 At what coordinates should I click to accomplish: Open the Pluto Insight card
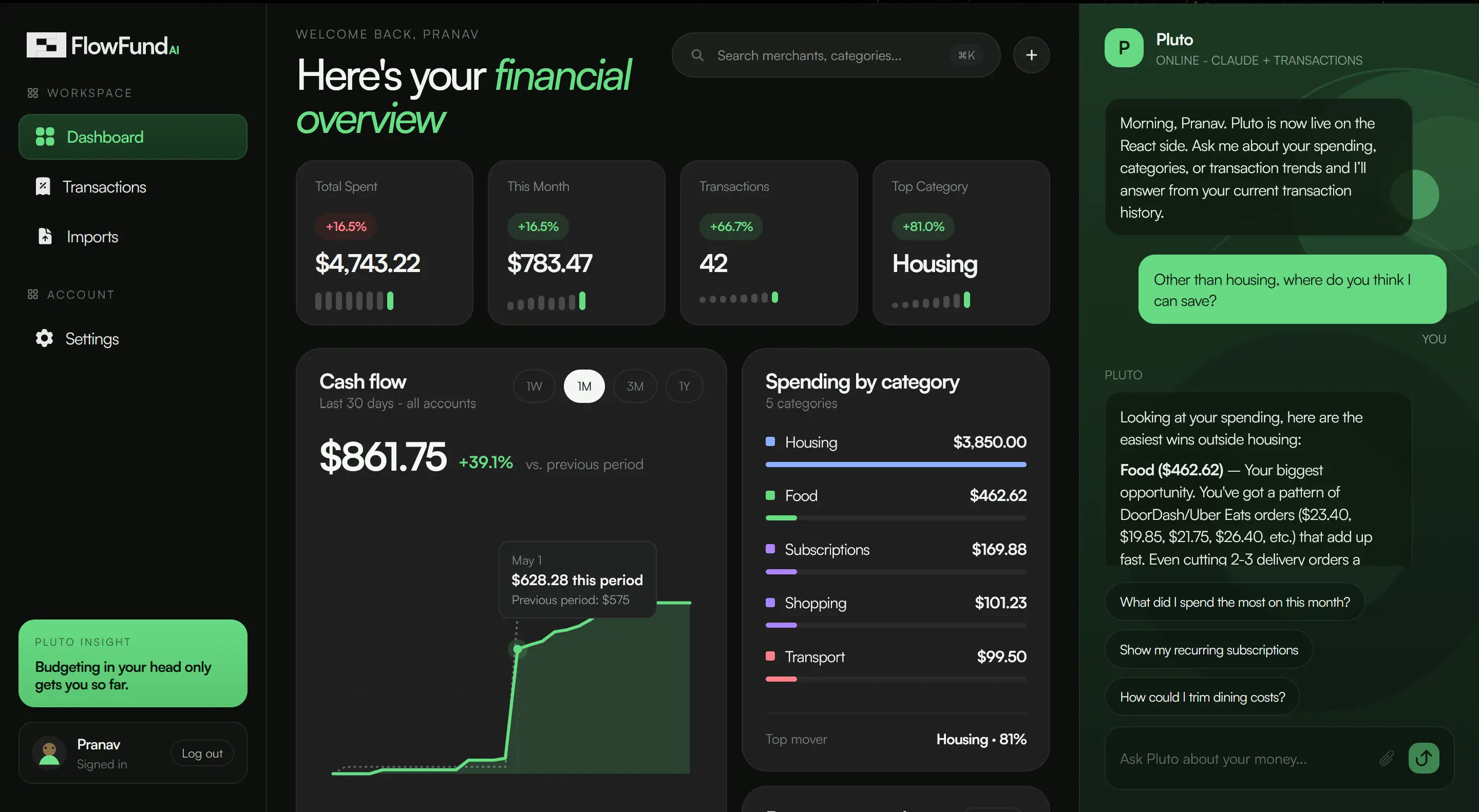(x=132, y=663)
